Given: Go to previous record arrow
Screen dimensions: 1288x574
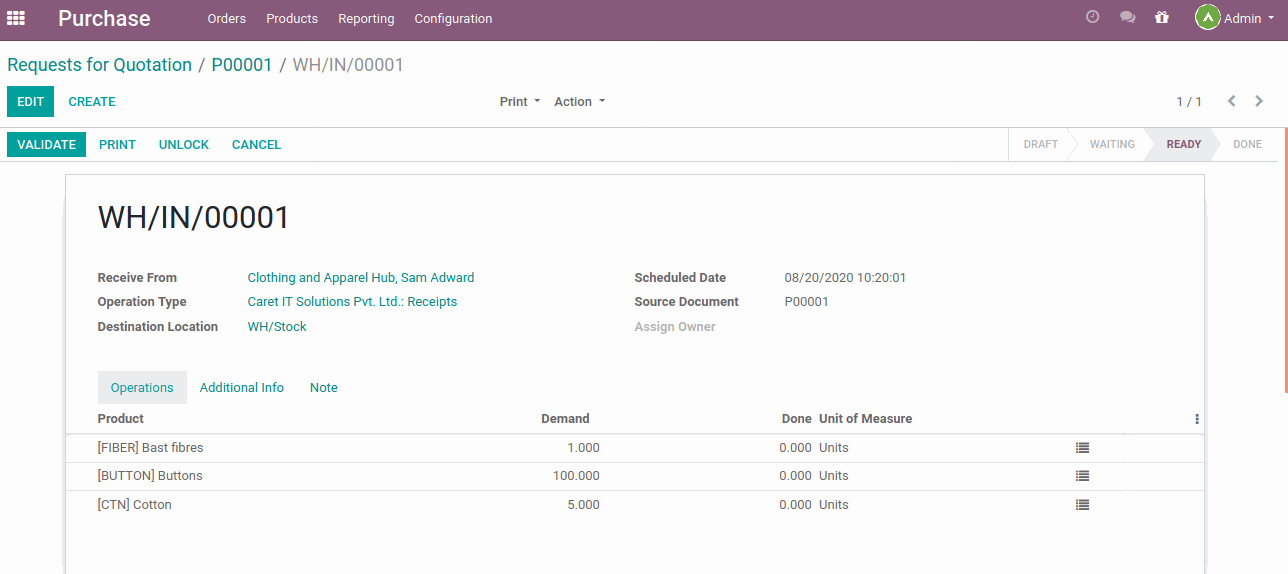Looking at the screenshot, I should (1231, 101).
